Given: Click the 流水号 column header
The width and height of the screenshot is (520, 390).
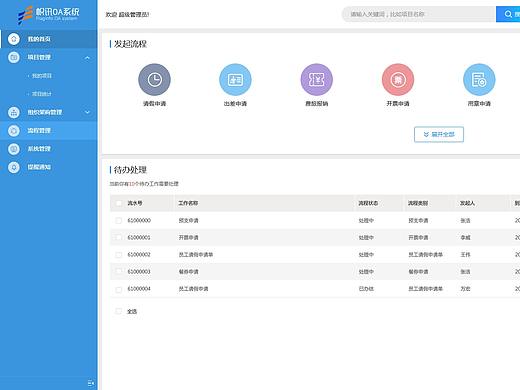Looking at the screenshot, I should 135,203.
